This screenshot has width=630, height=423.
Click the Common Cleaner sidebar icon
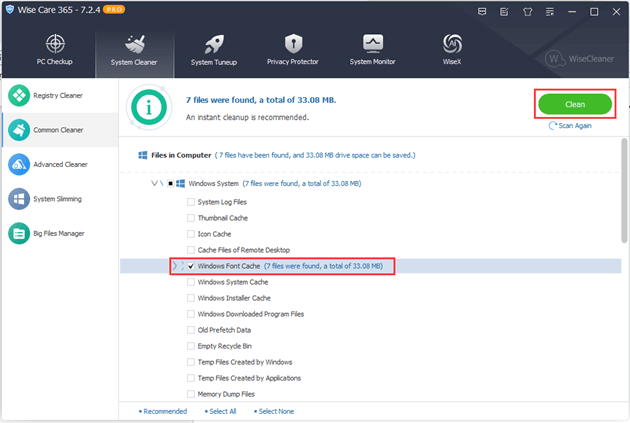pyautogui.click(x=19, y=130)
